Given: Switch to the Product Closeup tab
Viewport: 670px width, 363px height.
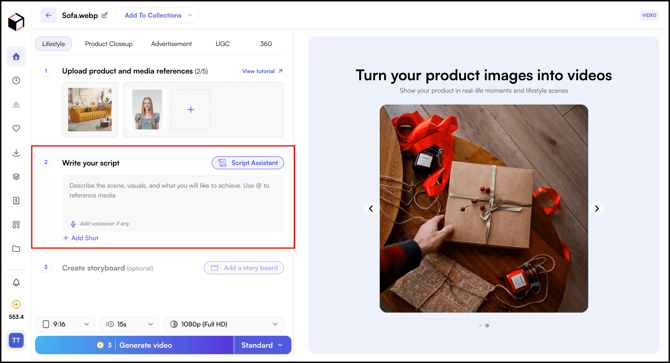Looking at the screenshot, I should 109,44.
